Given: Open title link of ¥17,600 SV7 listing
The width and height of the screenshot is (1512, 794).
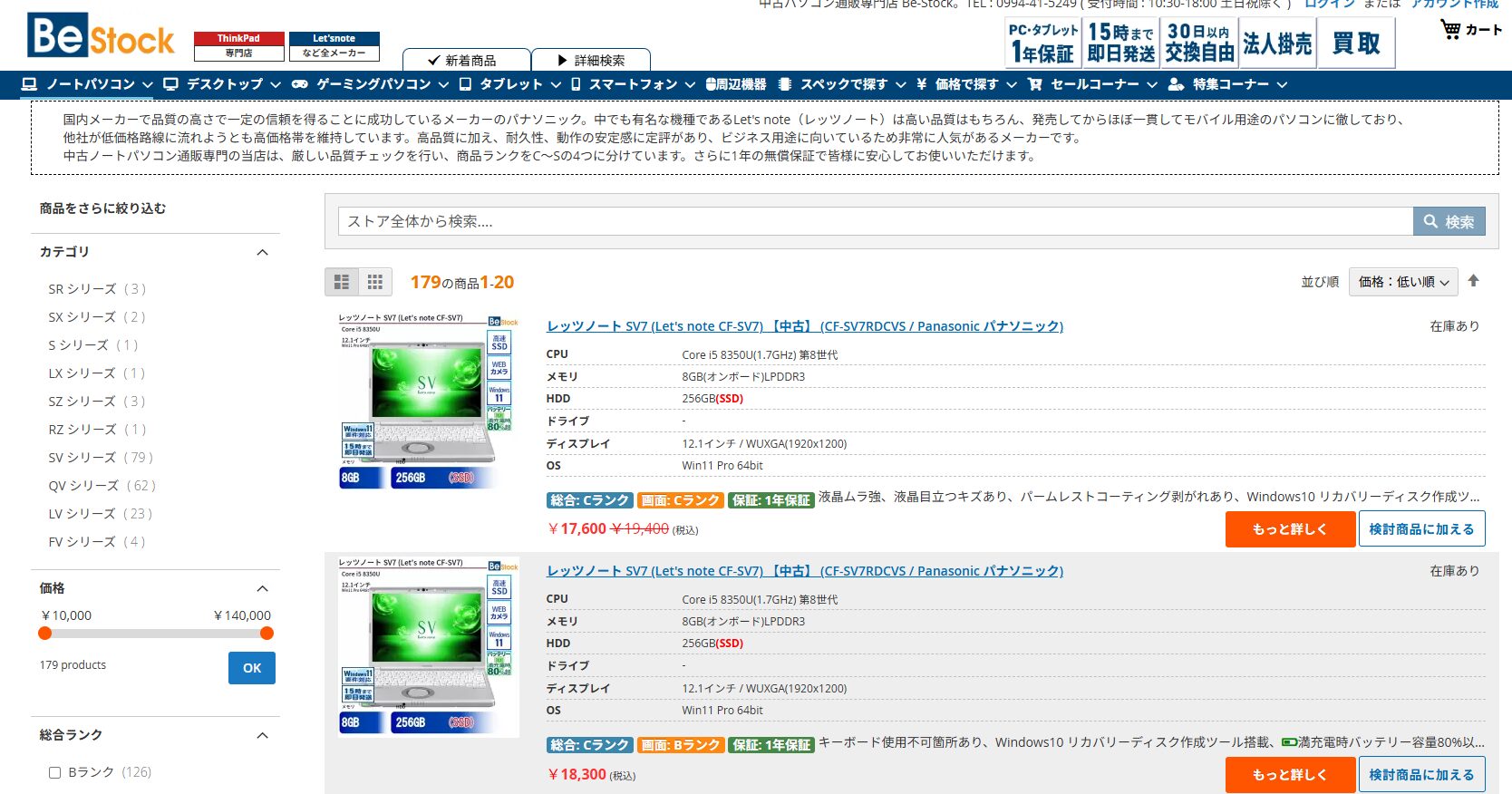Looking at the screenshot, I should click(x=805, y=326).
